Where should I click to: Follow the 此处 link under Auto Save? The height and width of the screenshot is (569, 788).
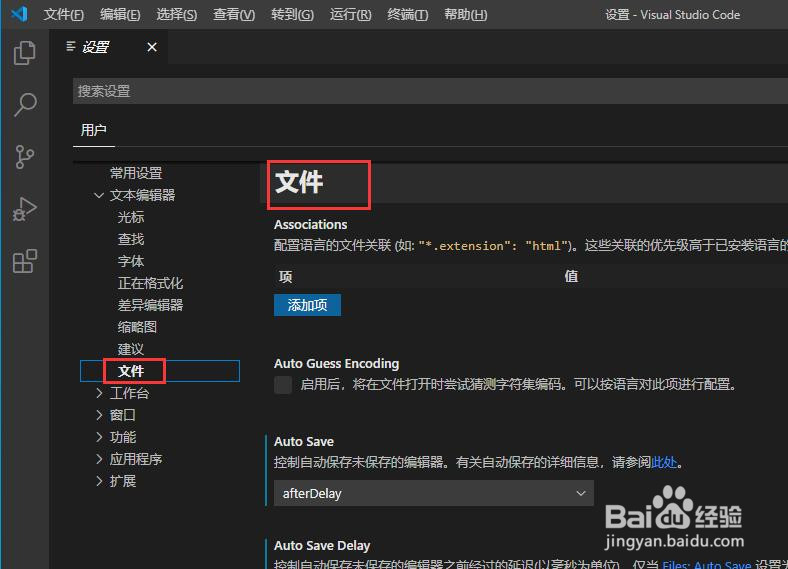tap(664, 462)
